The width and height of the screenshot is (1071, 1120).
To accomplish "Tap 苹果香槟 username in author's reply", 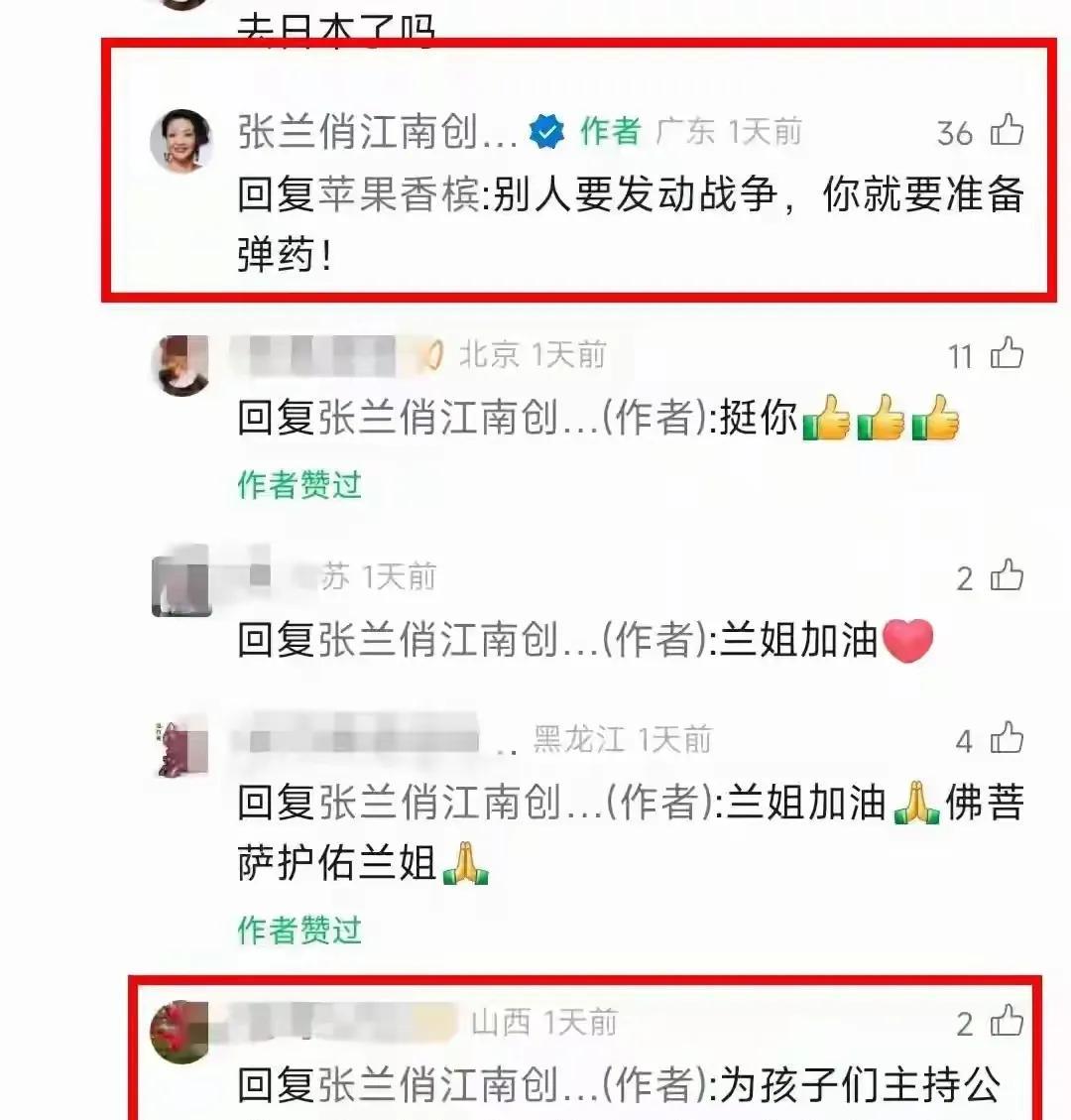I will (x=399, y=194).
